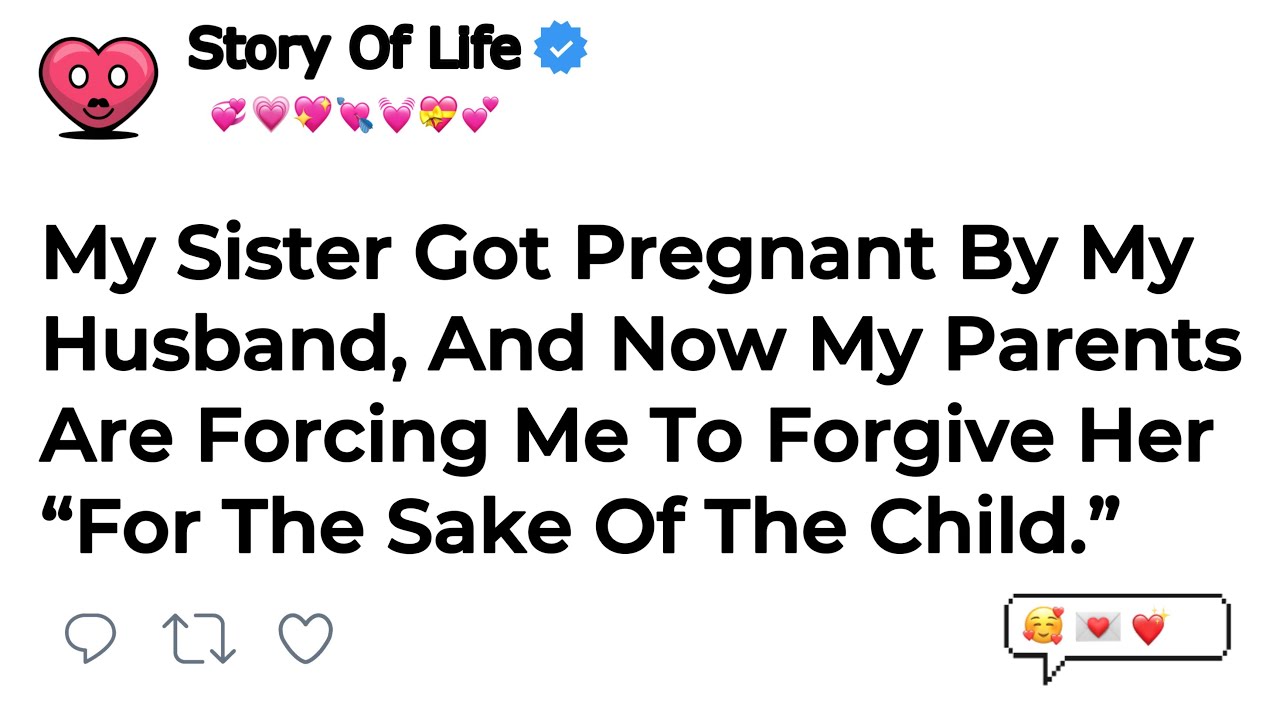The image size is (1280, 720).
Task: Click the red heart emoji in pixel bubble
Action: coord(1149,628)
